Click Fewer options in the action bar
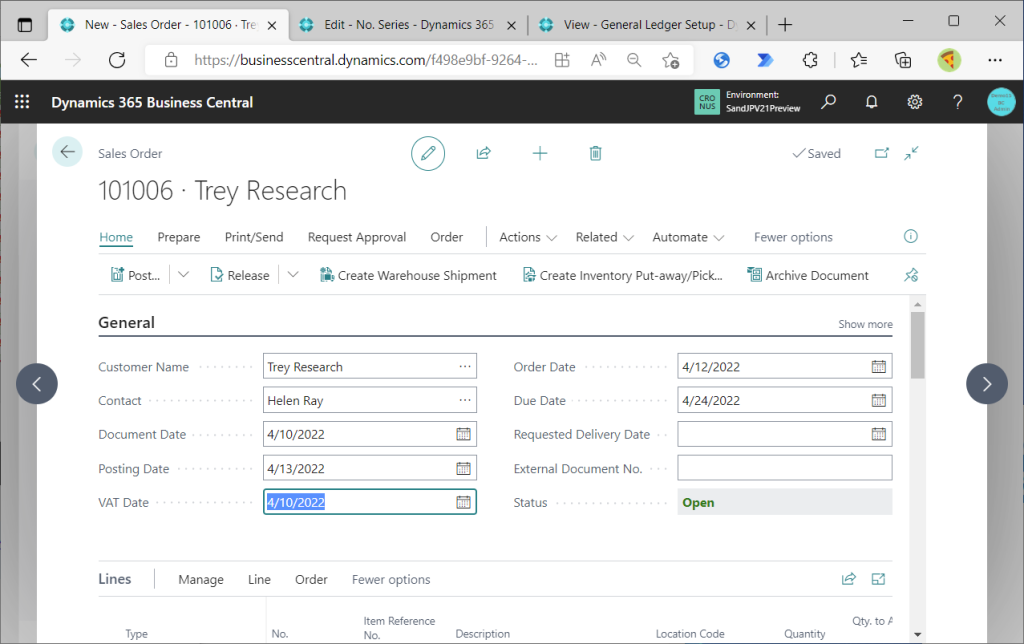The height and width of the screenshot is (644, 1024). pyautogui.click(x=793, y=237)
